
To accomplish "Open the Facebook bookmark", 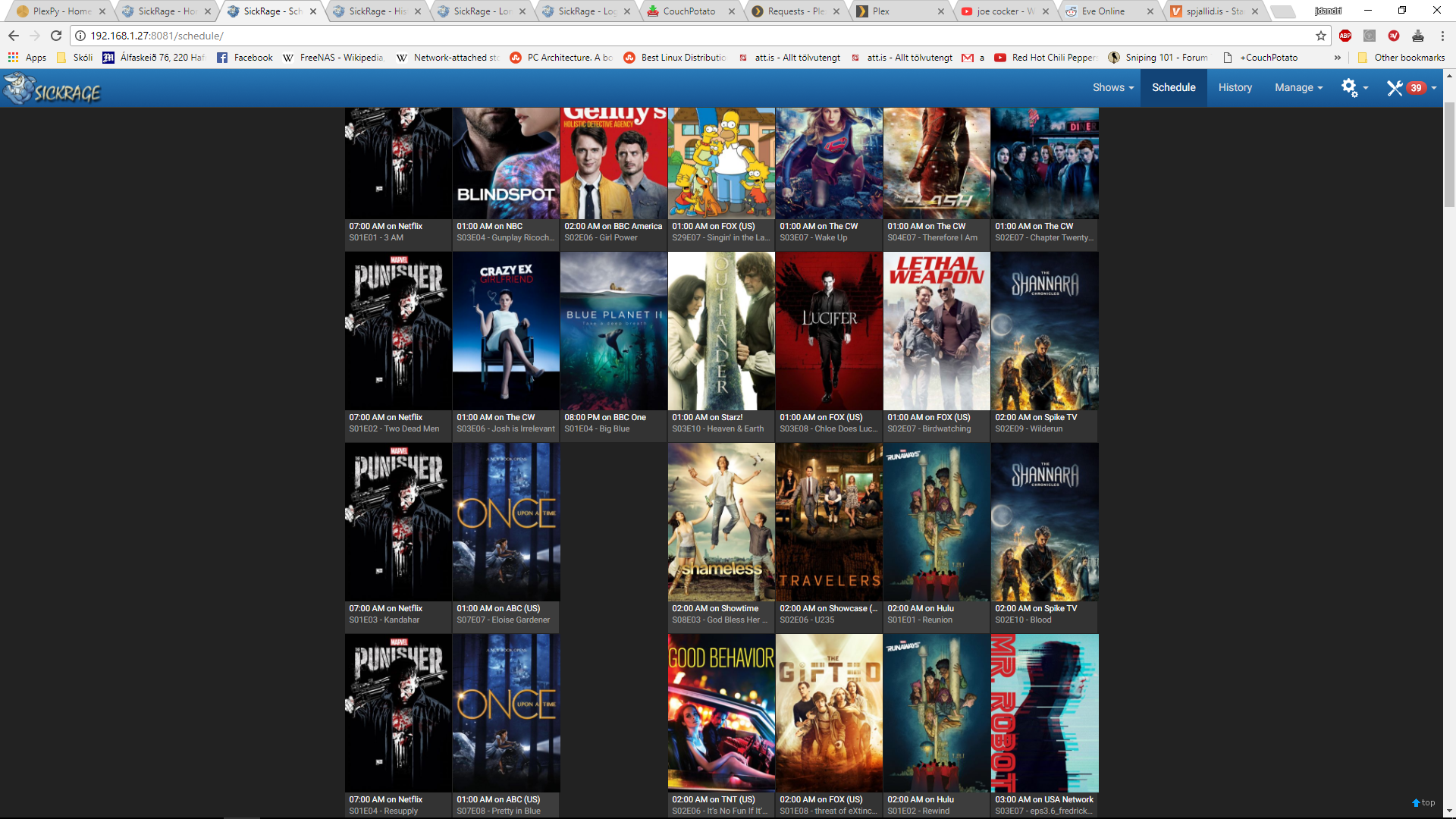I will [x=244, y=58].
